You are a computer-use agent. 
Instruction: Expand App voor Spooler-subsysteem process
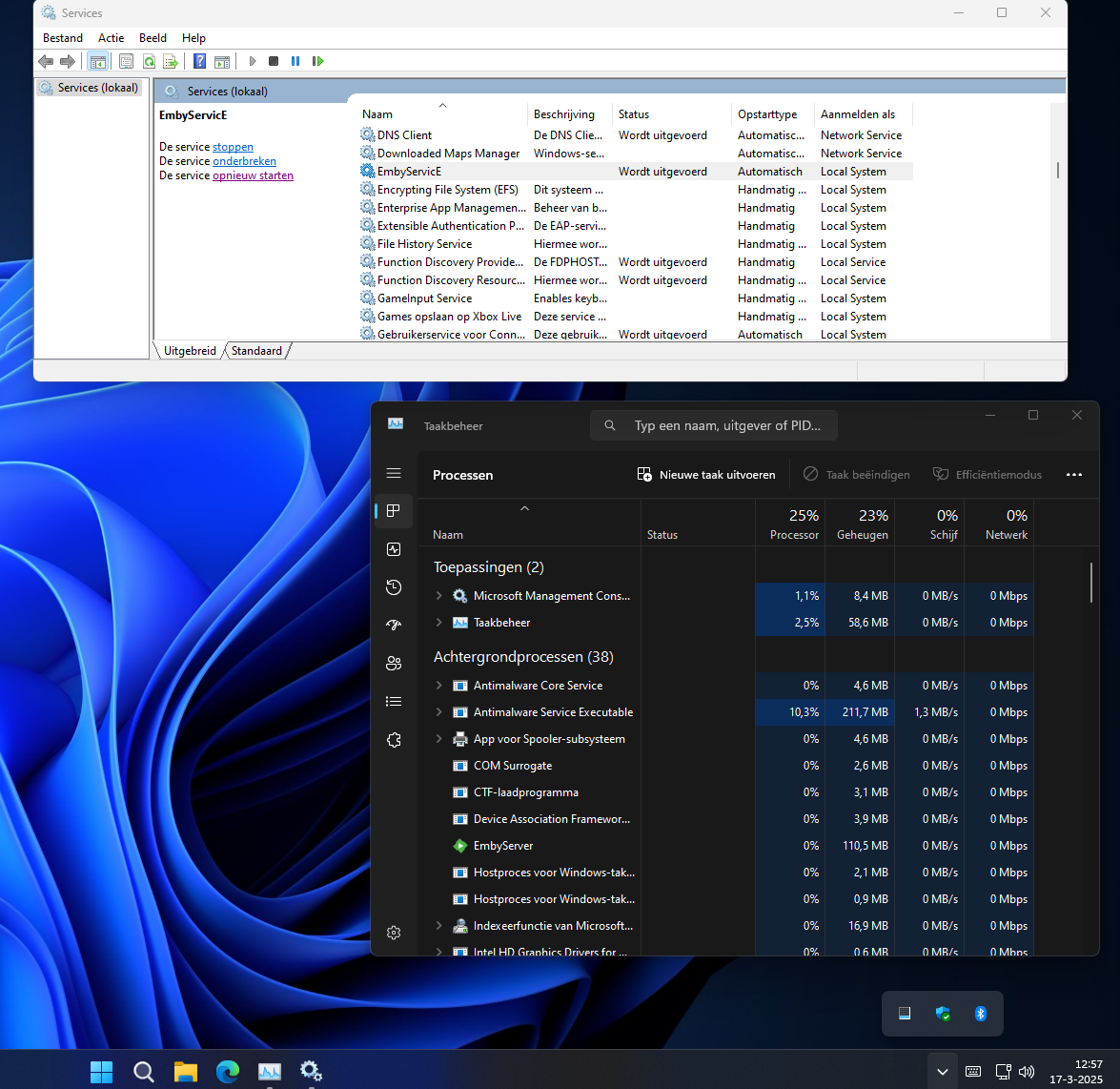coord(438,739)
